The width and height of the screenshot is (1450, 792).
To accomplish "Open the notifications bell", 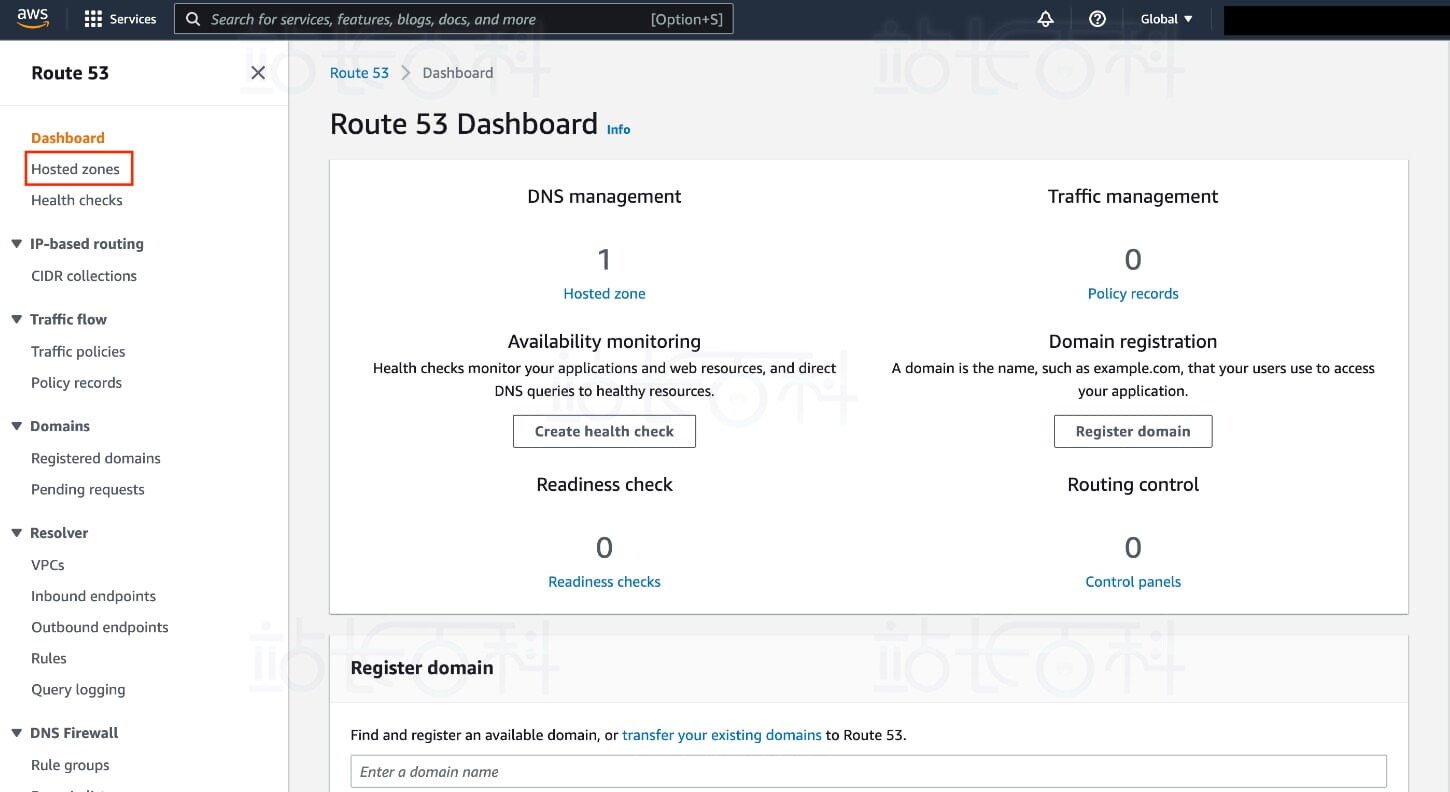I will pyautogui.click(x=1046, y=19).
